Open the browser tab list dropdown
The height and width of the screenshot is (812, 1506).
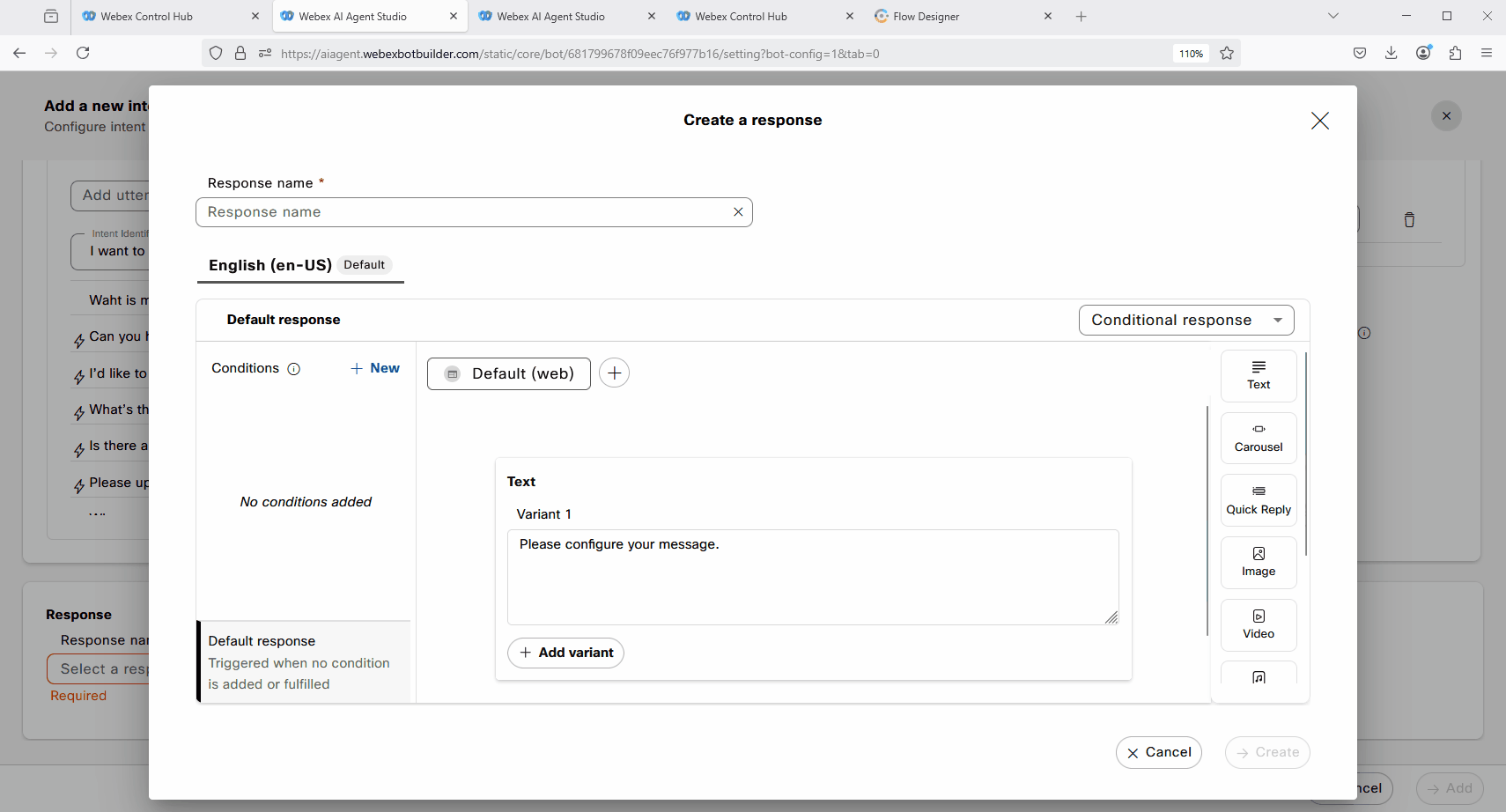(x=1333, y=16)
